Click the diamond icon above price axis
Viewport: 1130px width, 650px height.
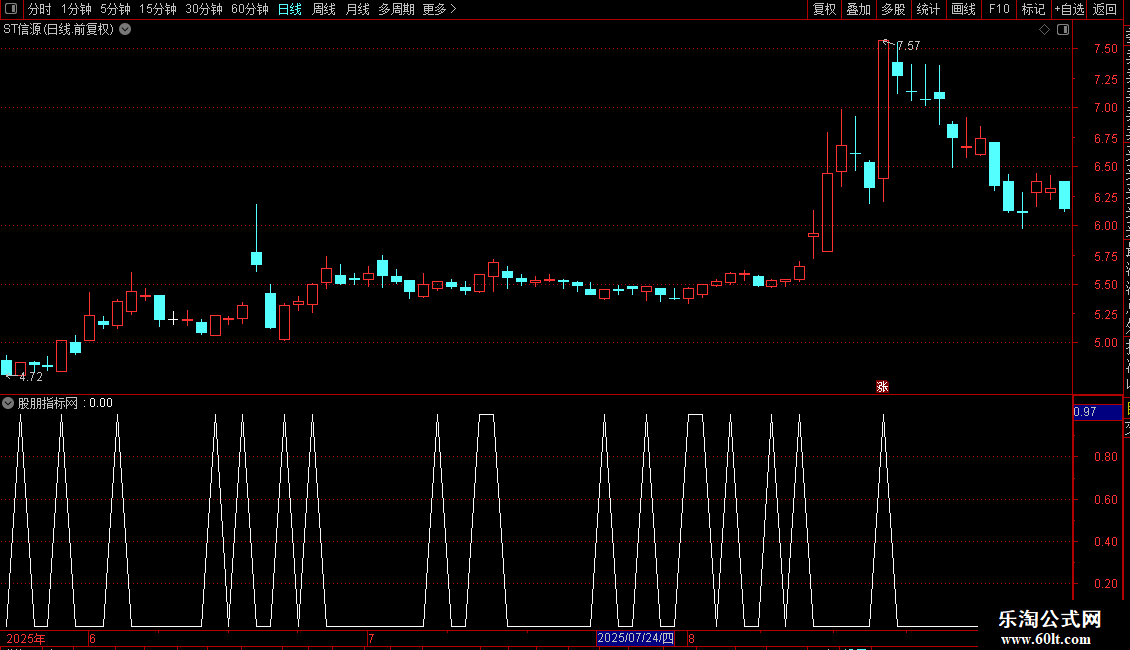pos(1044,30)
